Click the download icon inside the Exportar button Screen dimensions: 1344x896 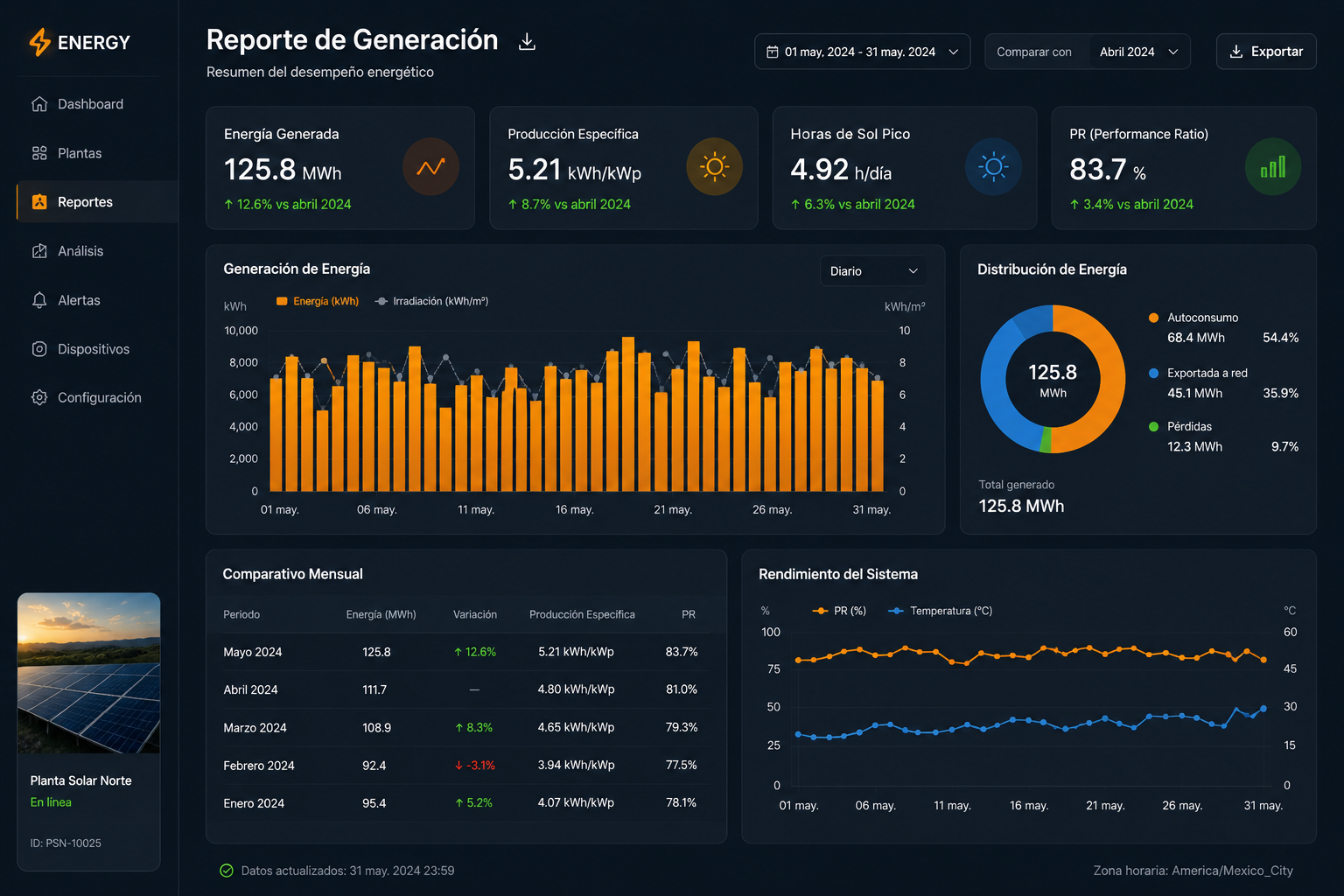(x=1236, y=52)
